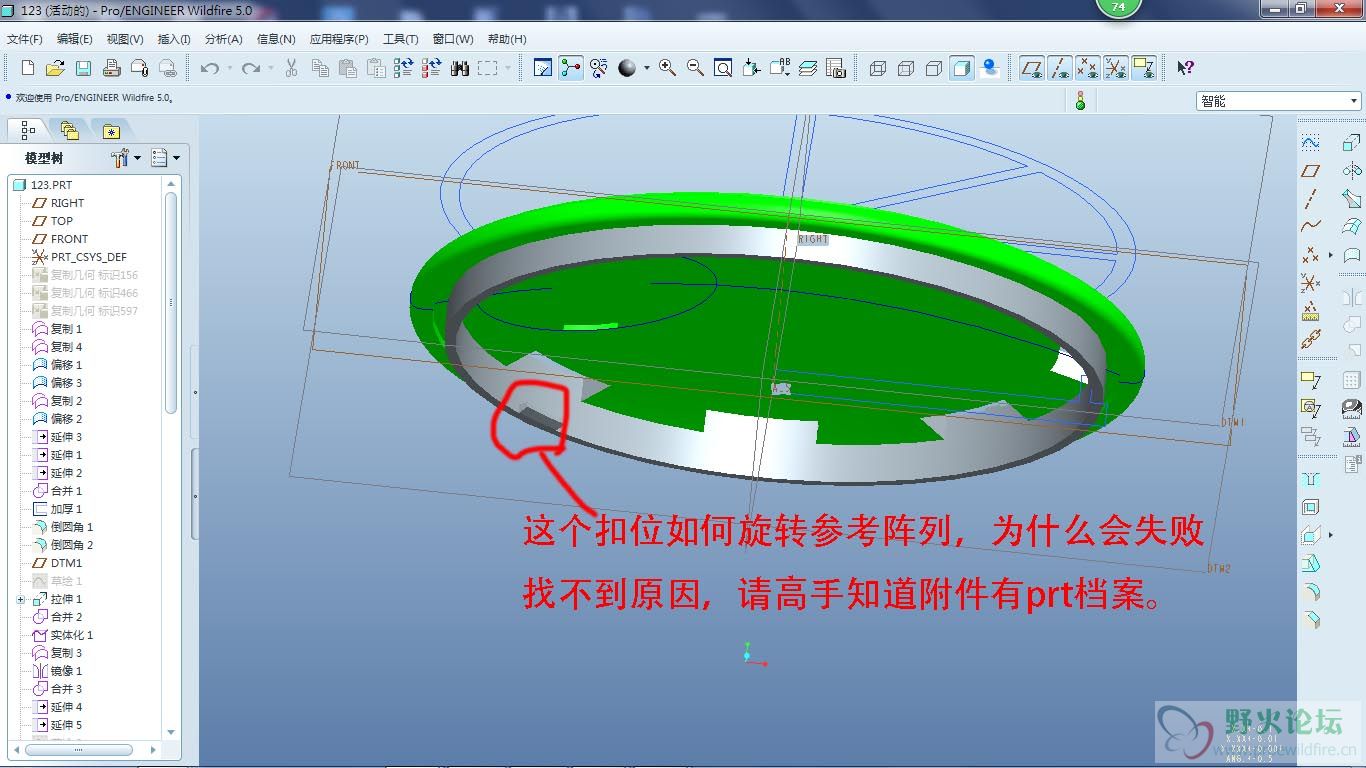The width and height of the screenshot is (1366, 768).
Task: Click the model tree vertical scrollbar
Action: point(171,301)
